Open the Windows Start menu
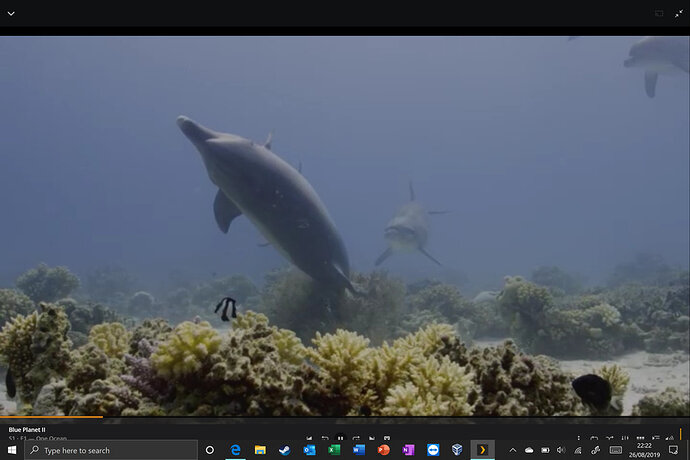Image resolution: width=690 pixels, height=460 pixels. tap(11, 451)
